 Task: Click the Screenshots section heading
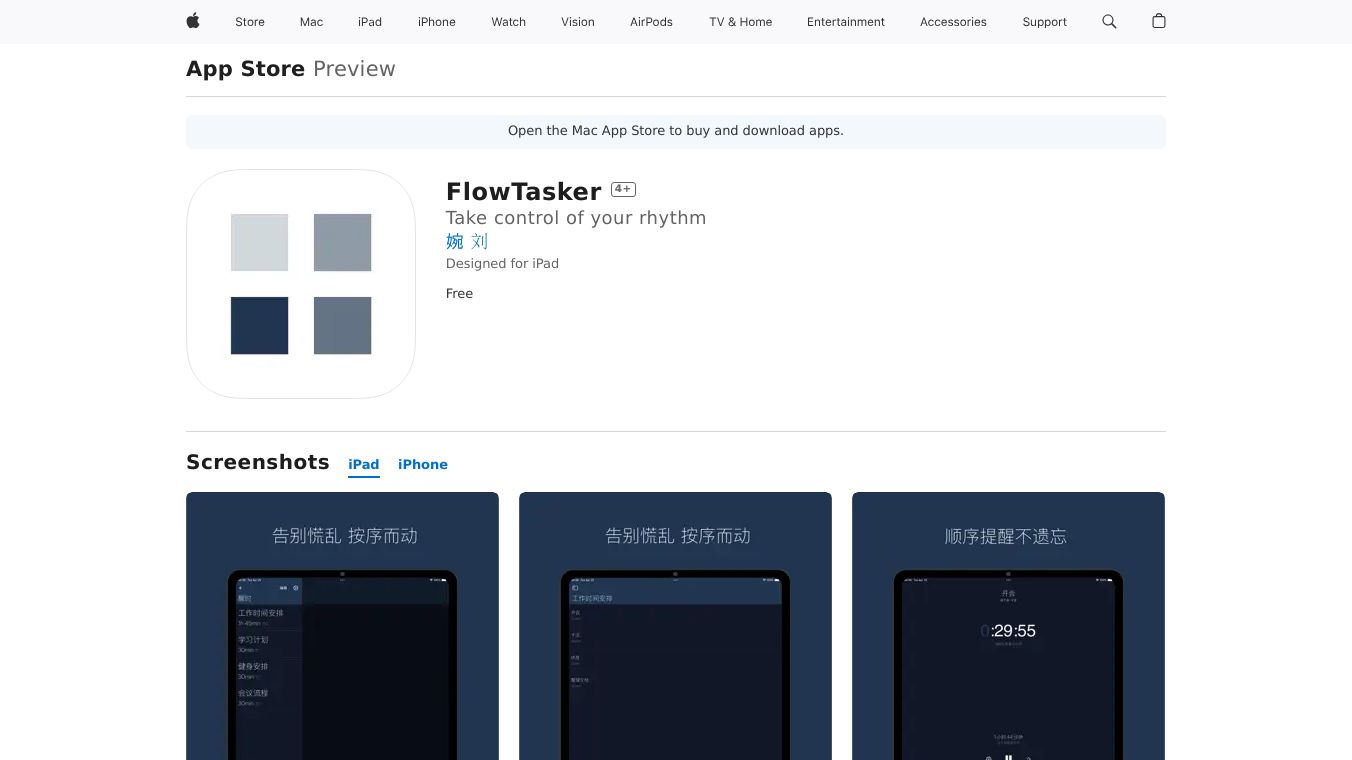[x=258, y=462]
